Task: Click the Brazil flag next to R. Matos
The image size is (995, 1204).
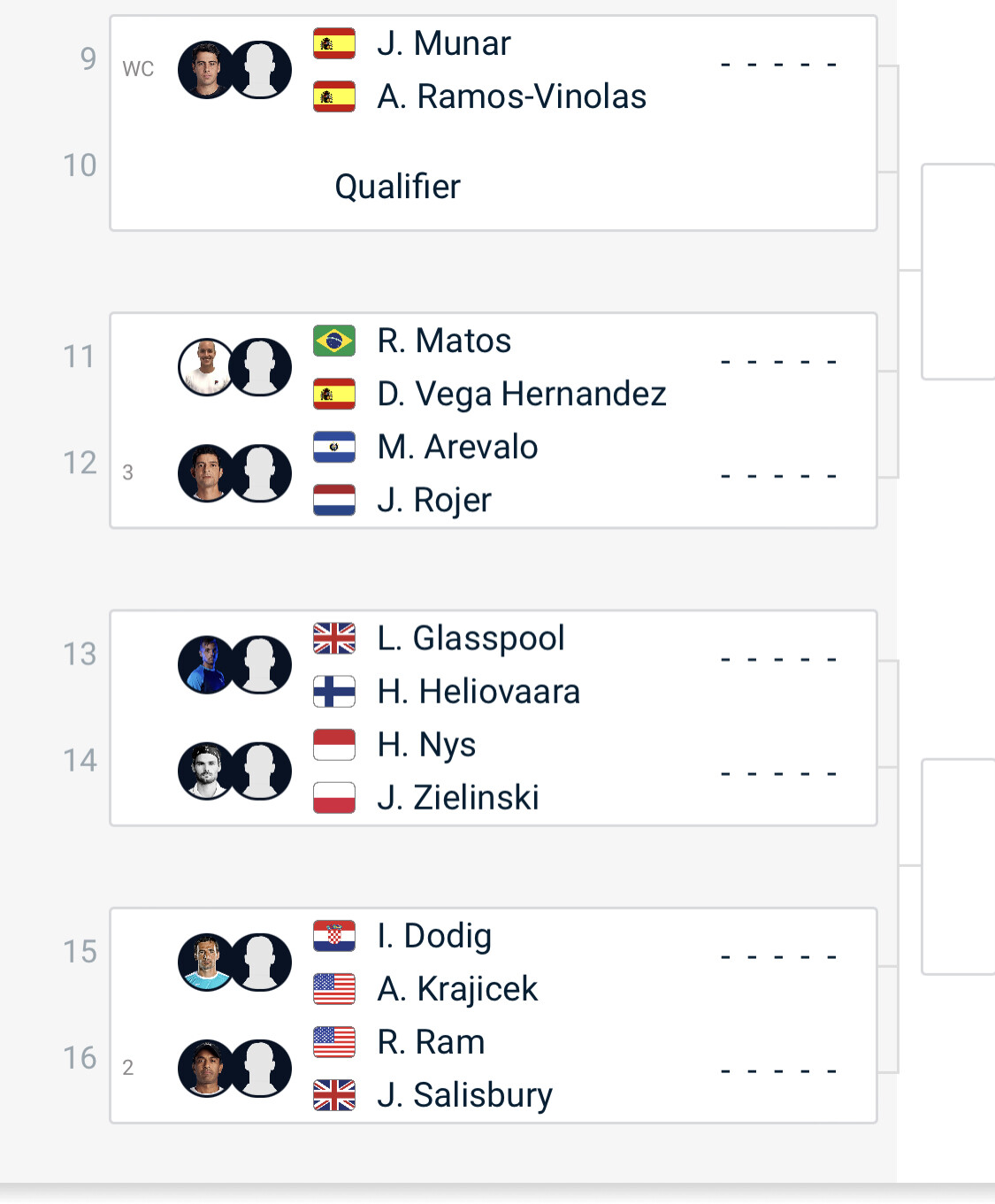Action: (334, 341)
